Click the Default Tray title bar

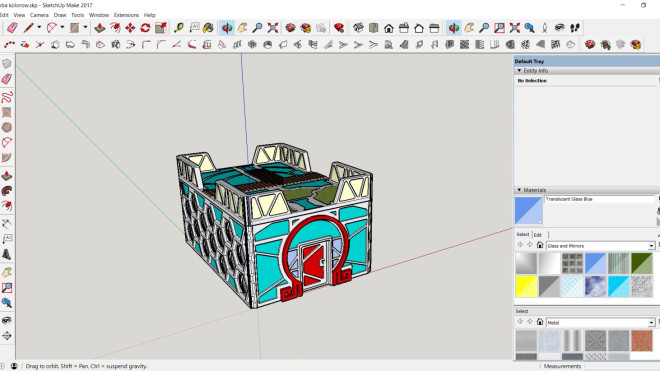click(587, 61)
